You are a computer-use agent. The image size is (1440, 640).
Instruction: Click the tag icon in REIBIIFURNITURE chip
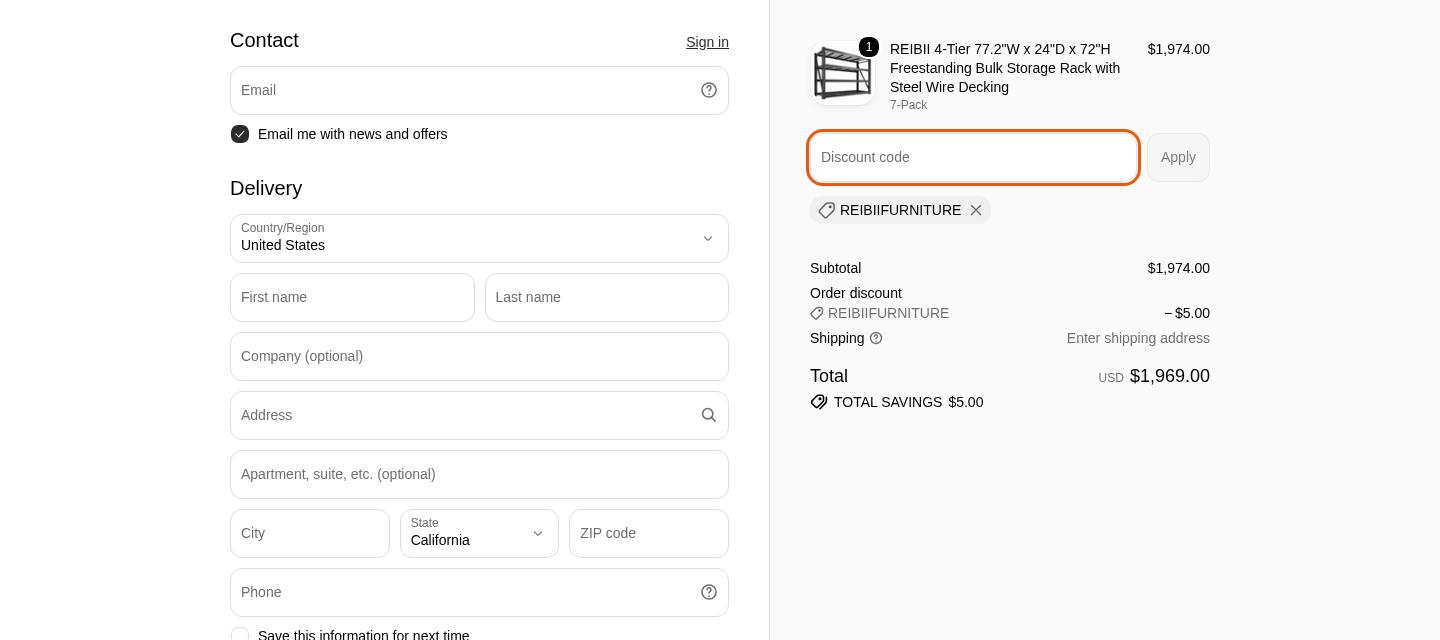tap(826, 210)
